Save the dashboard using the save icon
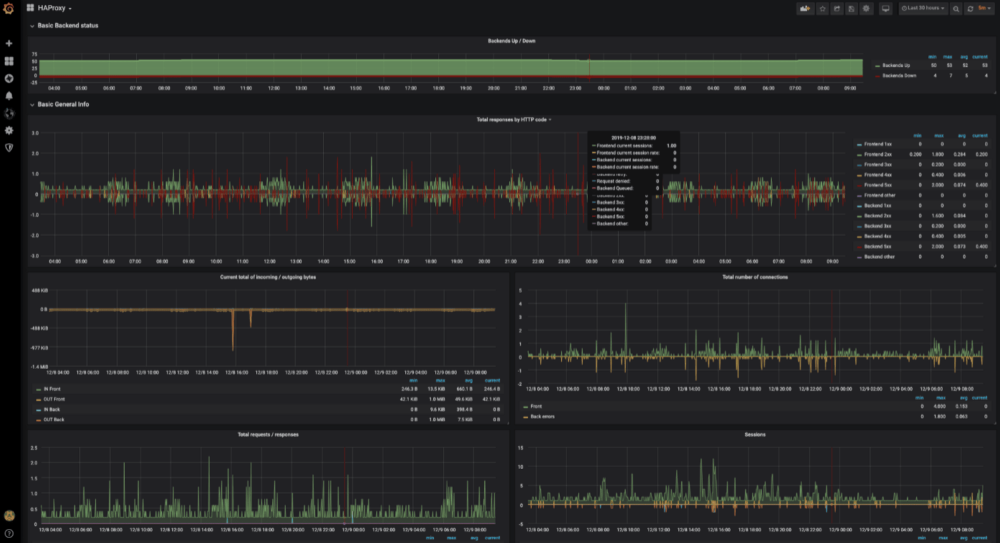1000x543 pixels. [851, 8]
